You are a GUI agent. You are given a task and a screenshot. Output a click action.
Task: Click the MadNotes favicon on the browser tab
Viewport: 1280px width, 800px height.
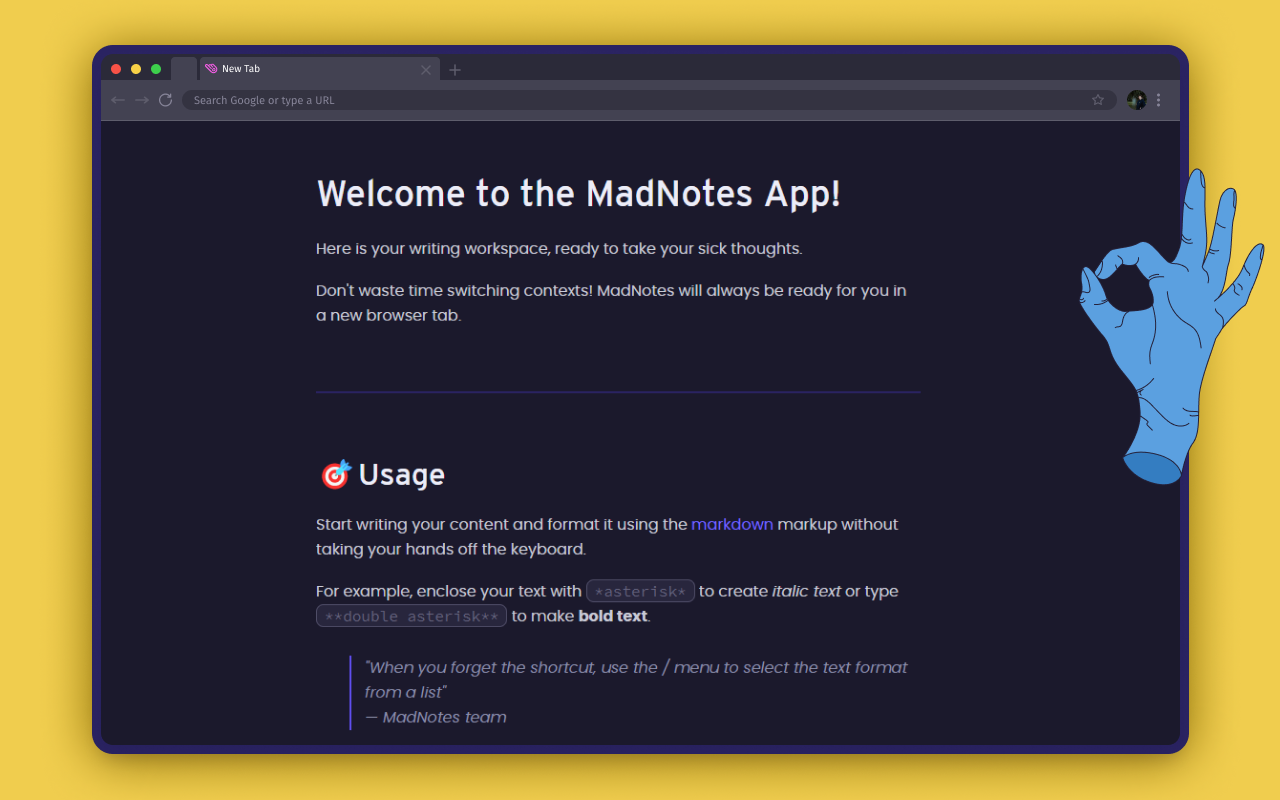coord(211,68)
